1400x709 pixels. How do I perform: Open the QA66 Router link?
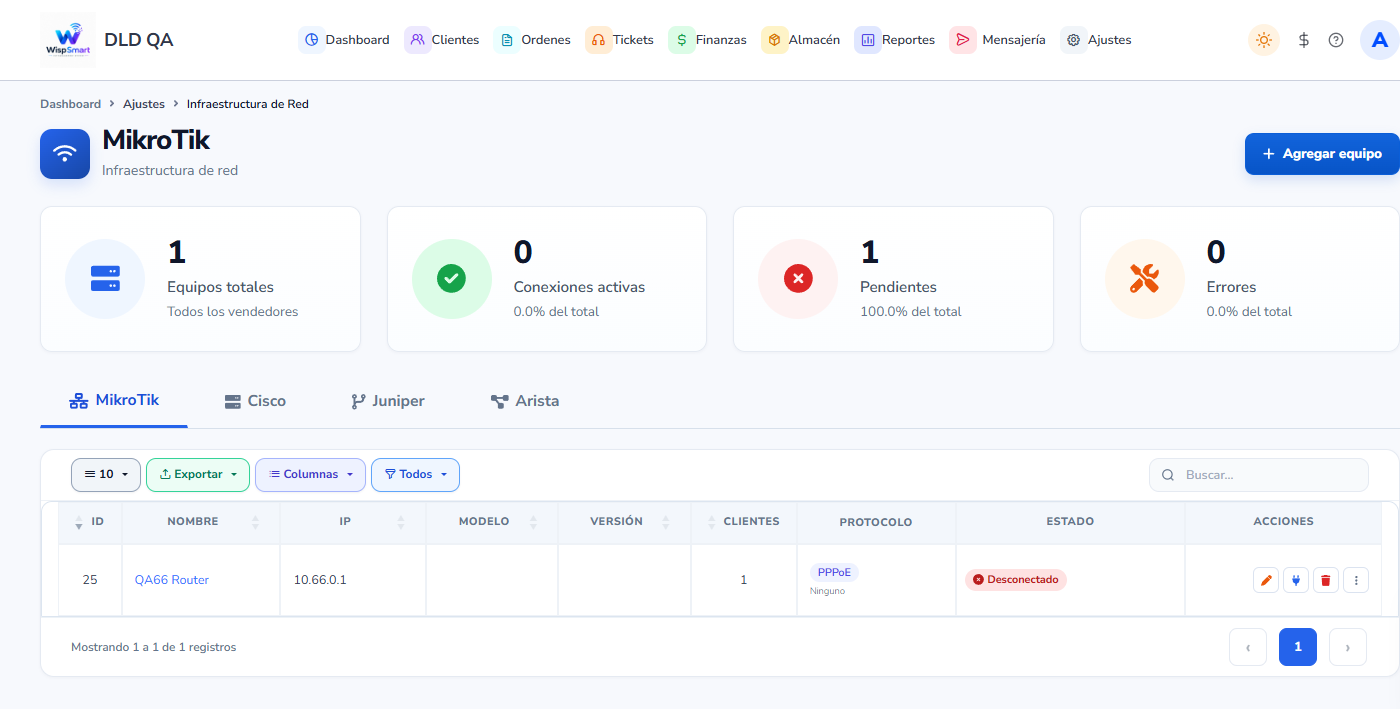pos(172,580)
